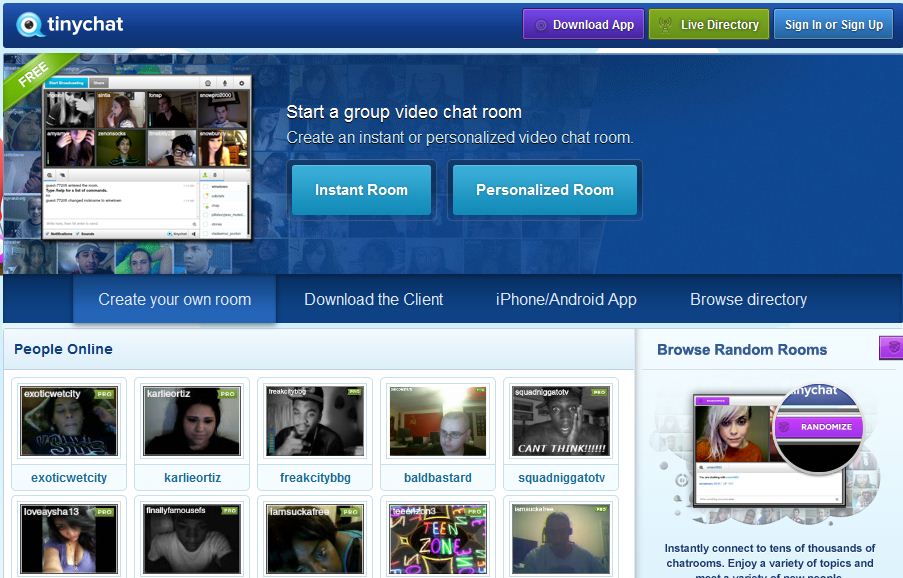Click PRO badge on karlieortiz thumbnail
Screen dimensions: 903x578
click(x=227, y=394)
